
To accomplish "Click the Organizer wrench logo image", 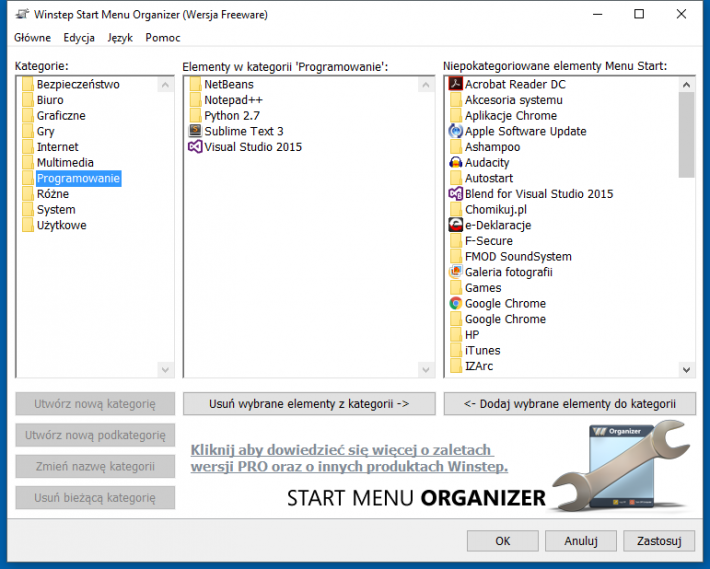I will tap(621, 466).
